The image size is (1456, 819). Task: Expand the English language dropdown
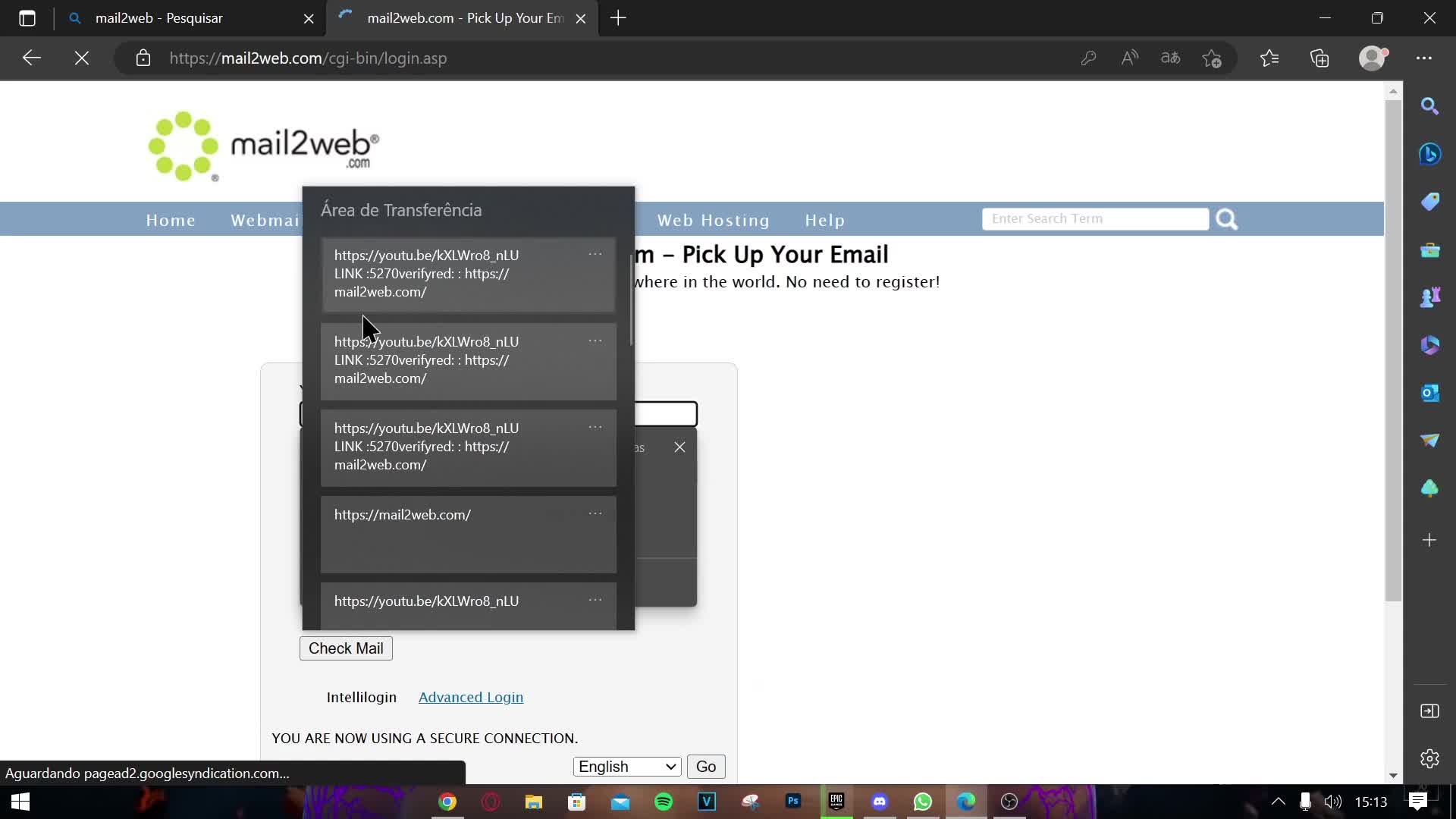pos(626,767)
